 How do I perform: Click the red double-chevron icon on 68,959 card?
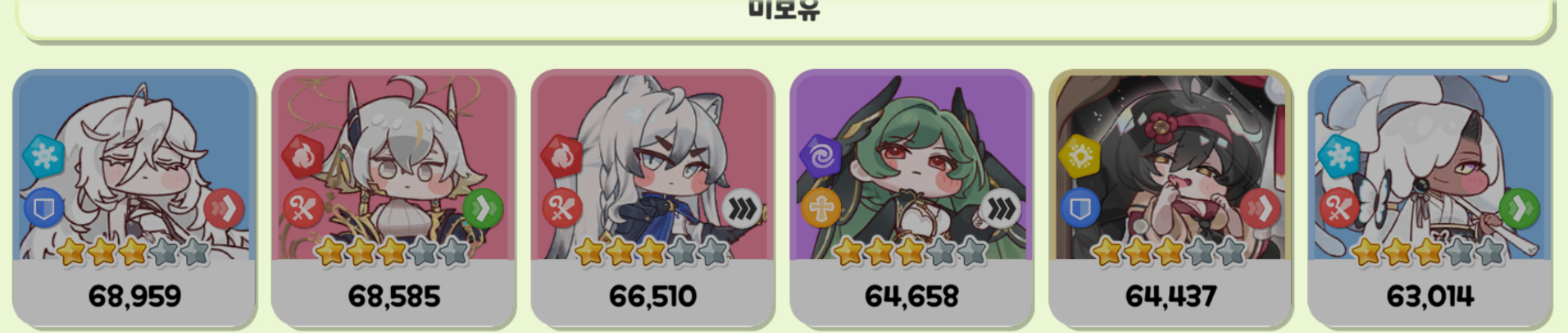click(224, 209)
